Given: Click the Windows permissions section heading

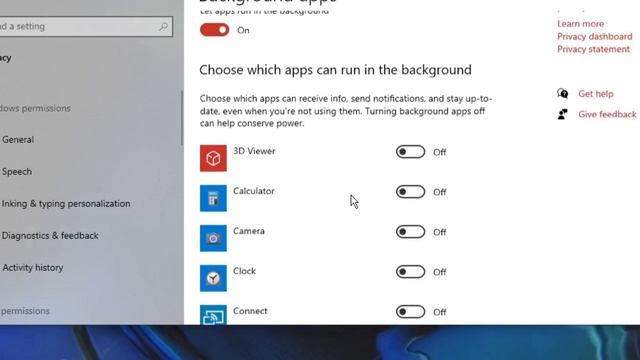Looking at the screenshot, I should [x=35, y=108].
